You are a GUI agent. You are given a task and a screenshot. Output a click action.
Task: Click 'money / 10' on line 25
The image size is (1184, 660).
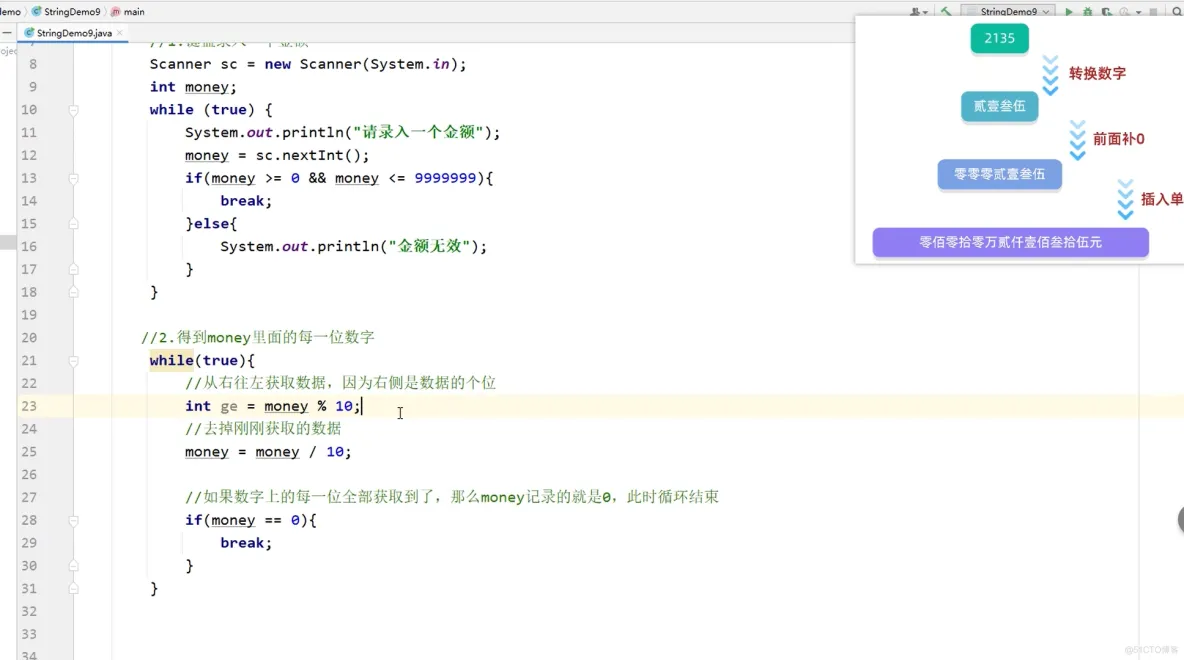coord(300,452)
